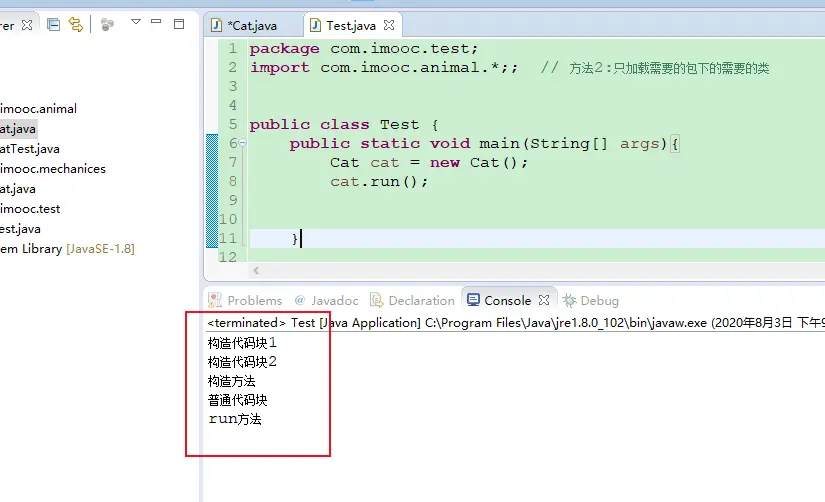Select the Console view tab
The width and height of the screenshot is (825, 502).
[x=507, y=300]
